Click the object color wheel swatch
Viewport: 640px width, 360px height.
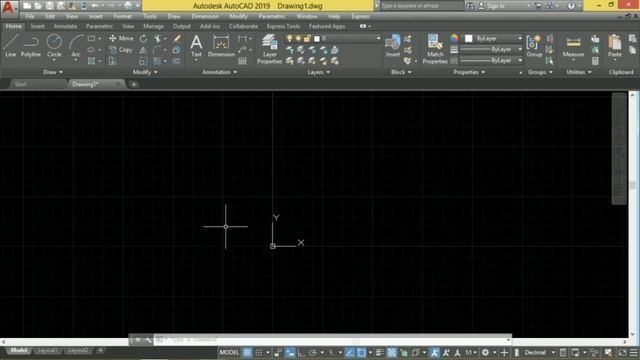(x=454, y=38)
